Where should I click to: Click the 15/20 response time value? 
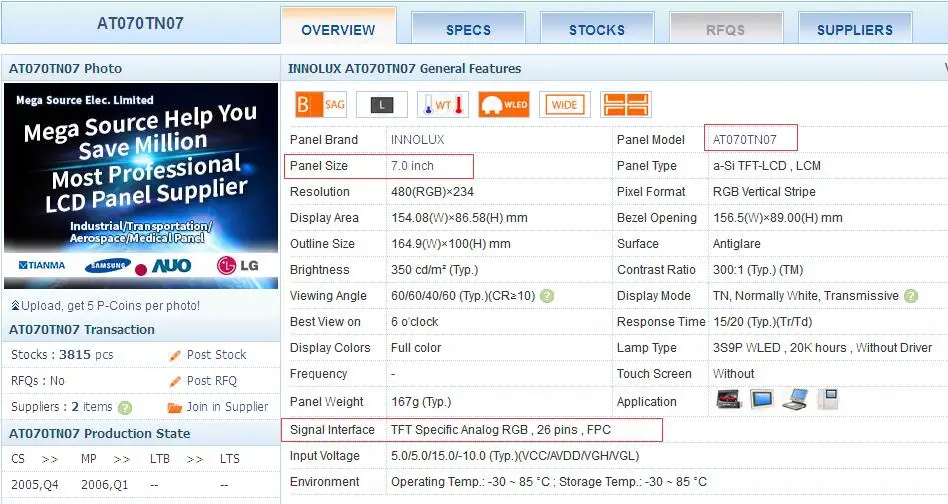[763, 321]
